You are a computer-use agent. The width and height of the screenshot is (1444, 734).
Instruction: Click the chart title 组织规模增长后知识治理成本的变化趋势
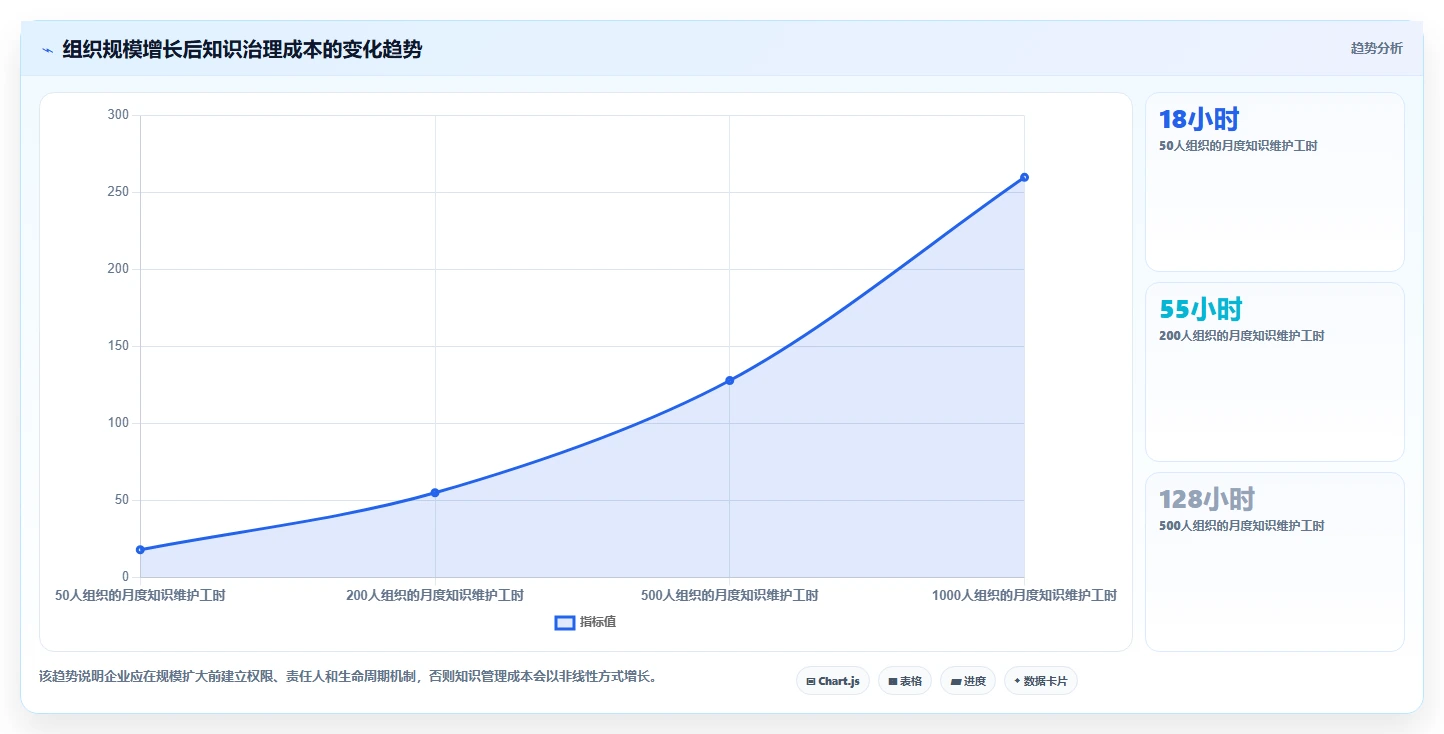pyautogui.click(x=242, y=50)
